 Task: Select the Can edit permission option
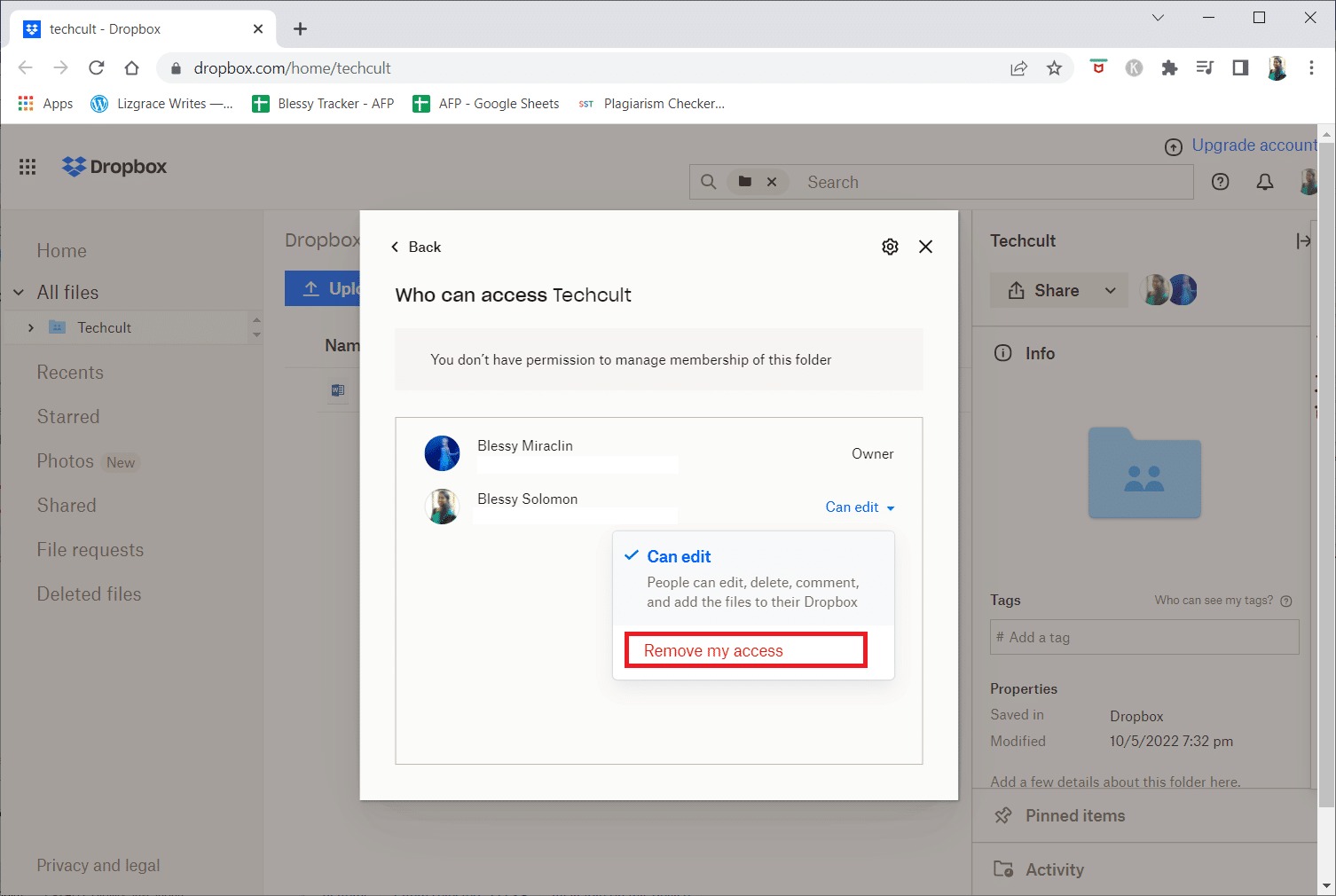[753, 578]
